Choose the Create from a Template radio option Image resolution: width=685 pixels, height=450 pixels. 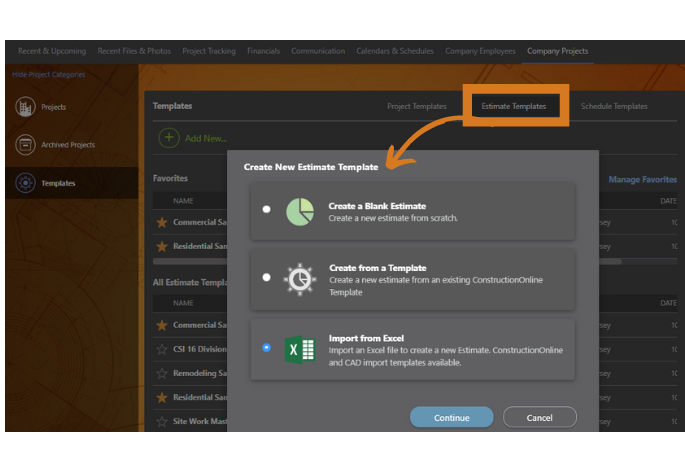tap(266, 278)
